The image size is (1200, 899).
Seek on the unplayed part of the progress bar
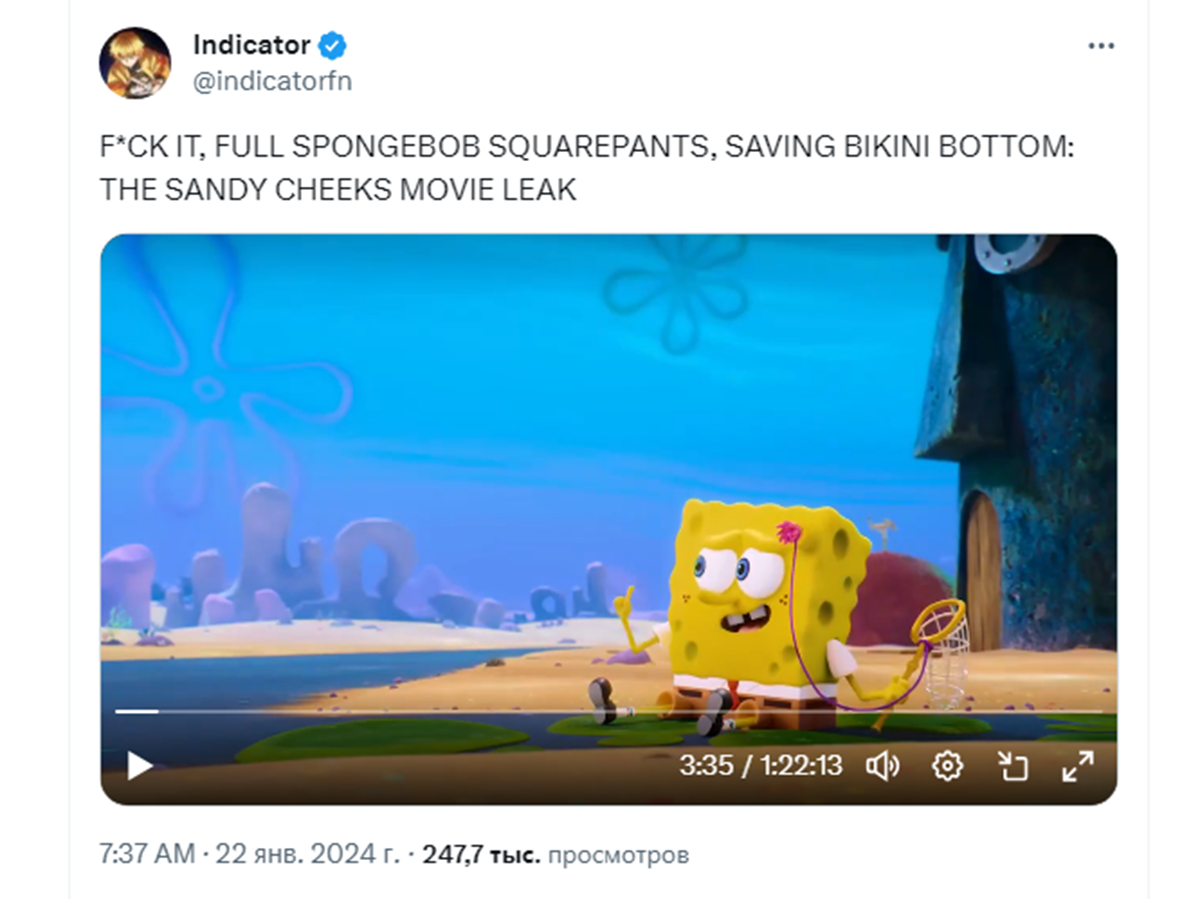[630, 711]
